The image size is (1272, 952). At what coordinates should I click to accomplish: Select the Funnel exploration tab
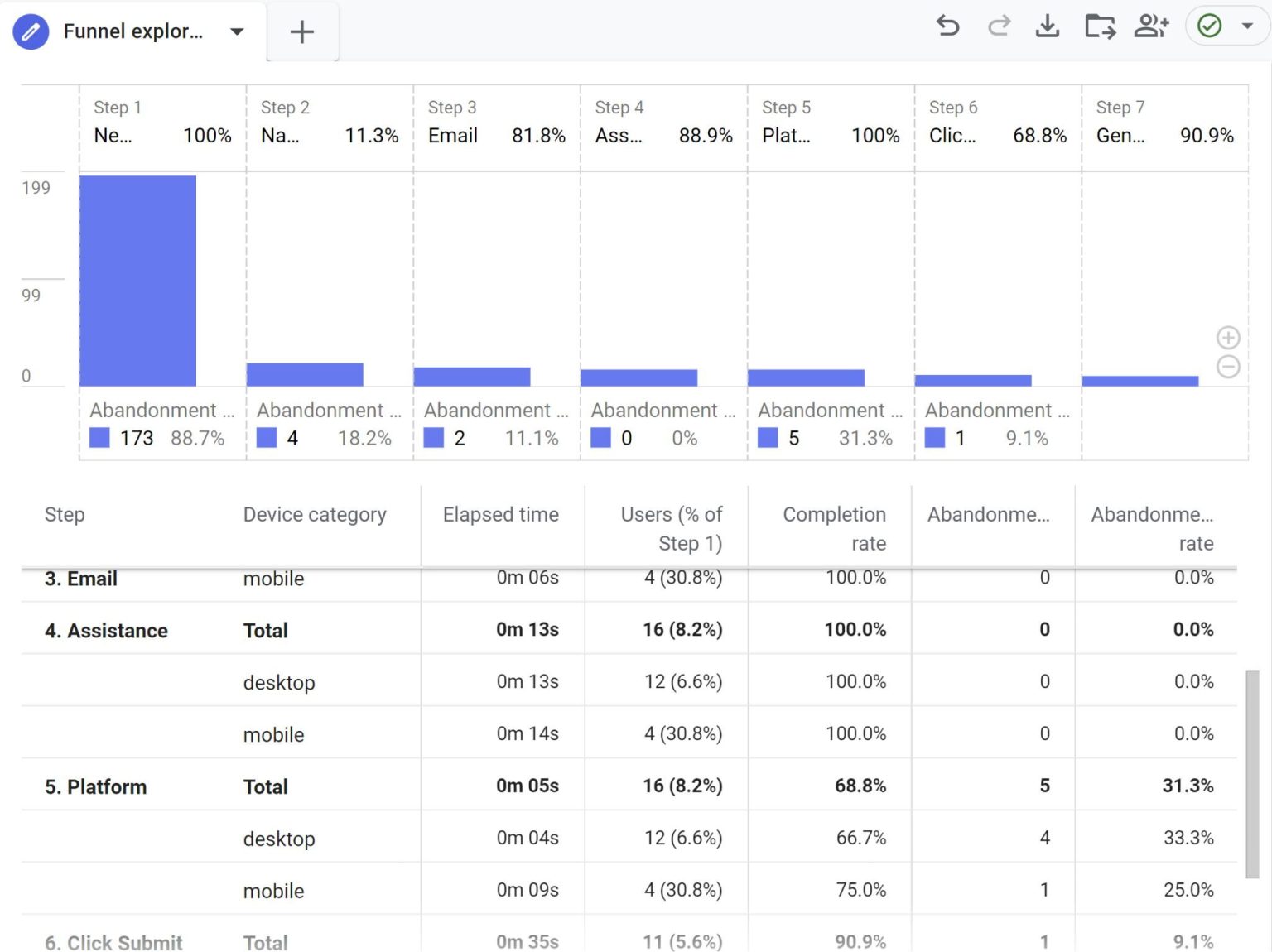click(132, 31)
